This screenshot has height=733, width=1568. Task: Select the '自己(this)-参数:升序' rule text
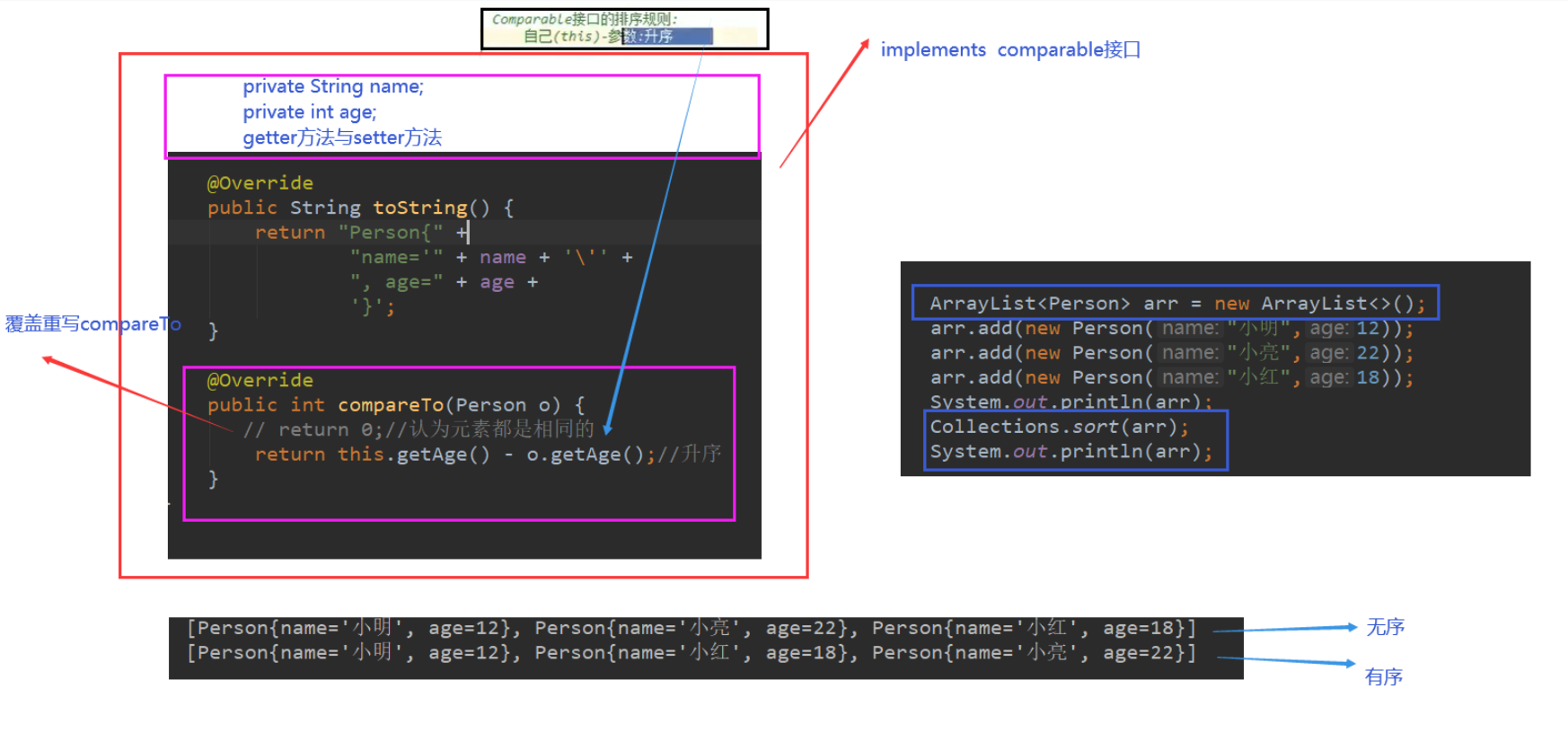pyautogui.click(x=598, y=36)
